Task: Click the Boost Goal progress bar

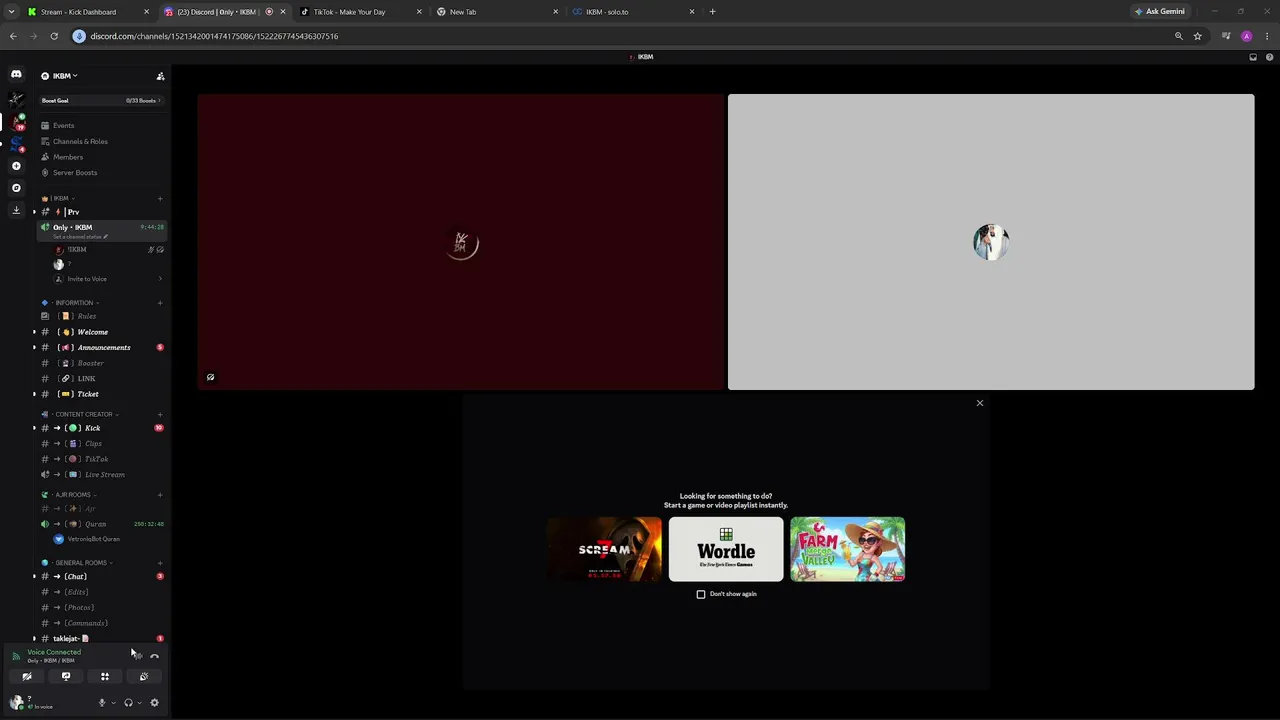Action: [100, 101]
